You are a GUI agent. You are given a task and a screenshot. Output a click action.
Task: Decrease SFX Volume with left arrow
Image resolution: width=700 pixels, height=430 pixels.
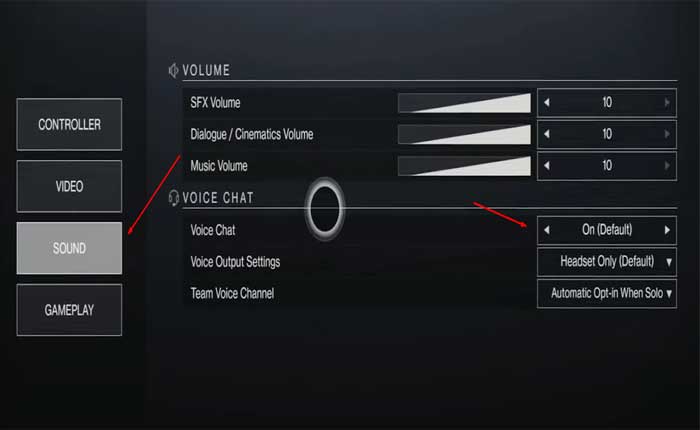(x=547, y=103)
